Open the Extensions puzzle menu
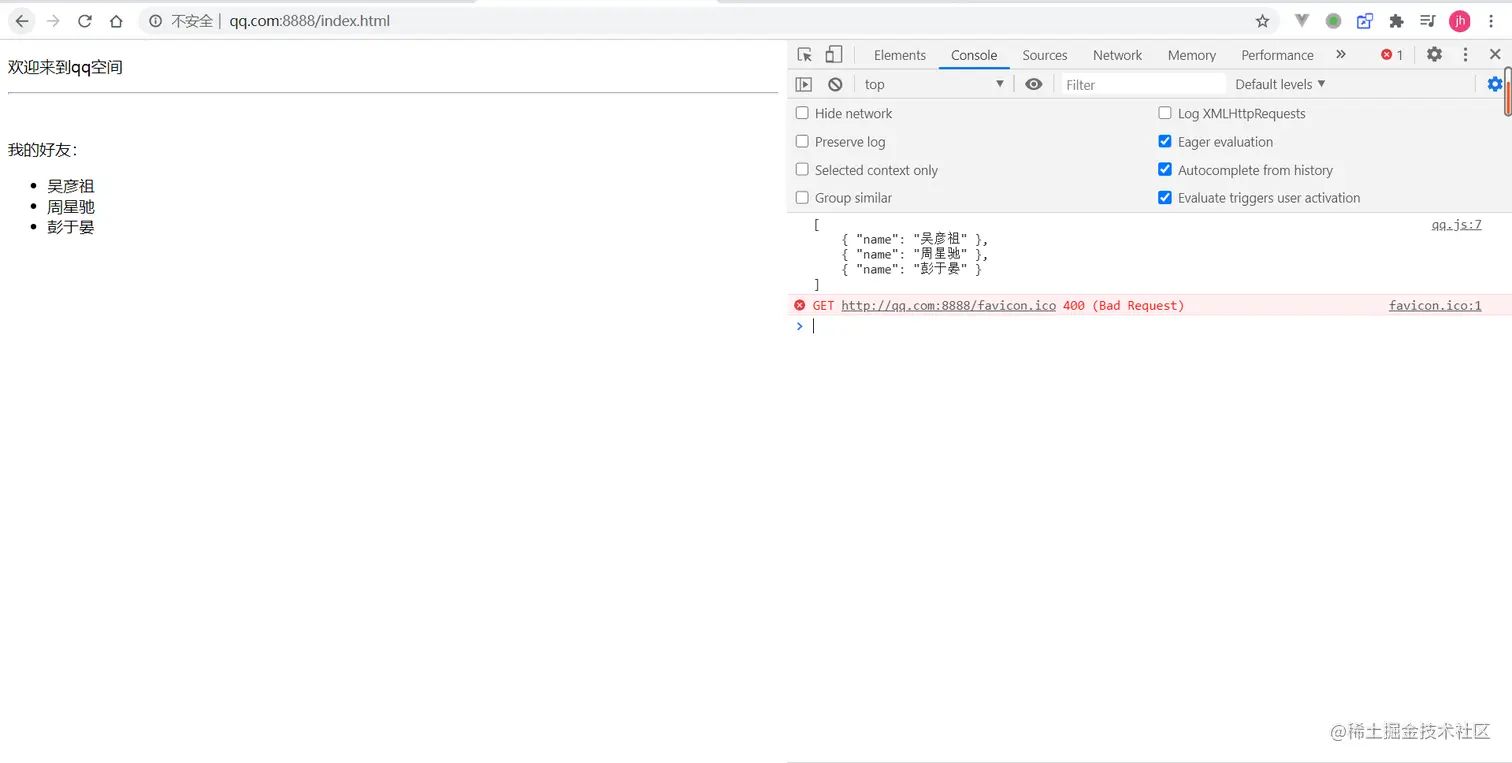 tap(1397, 21)
